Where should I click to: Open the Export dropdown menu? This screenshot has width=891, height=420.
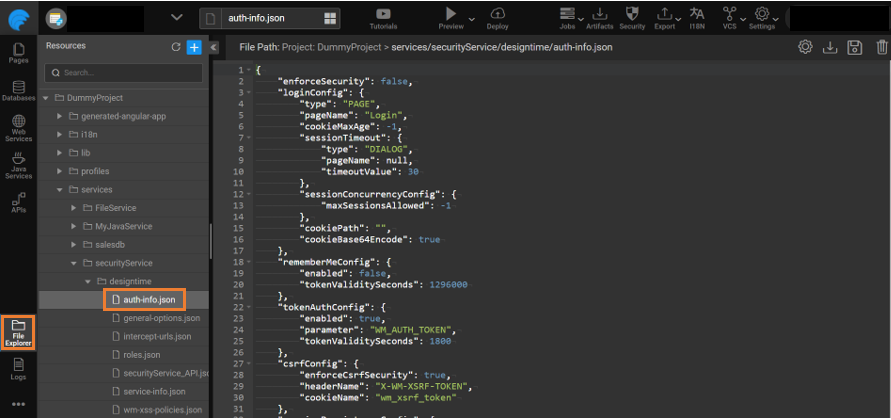tap(664, 17)
